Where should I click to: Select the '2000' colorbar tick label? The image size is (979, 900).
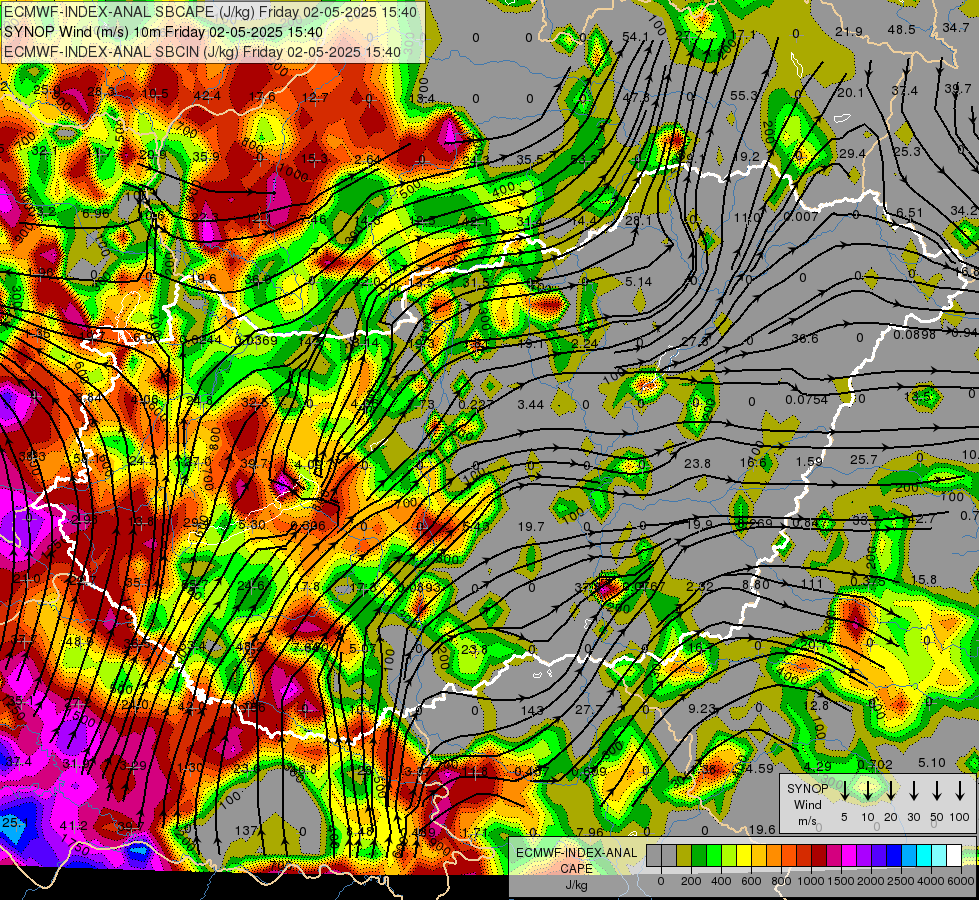click(871, 881)
